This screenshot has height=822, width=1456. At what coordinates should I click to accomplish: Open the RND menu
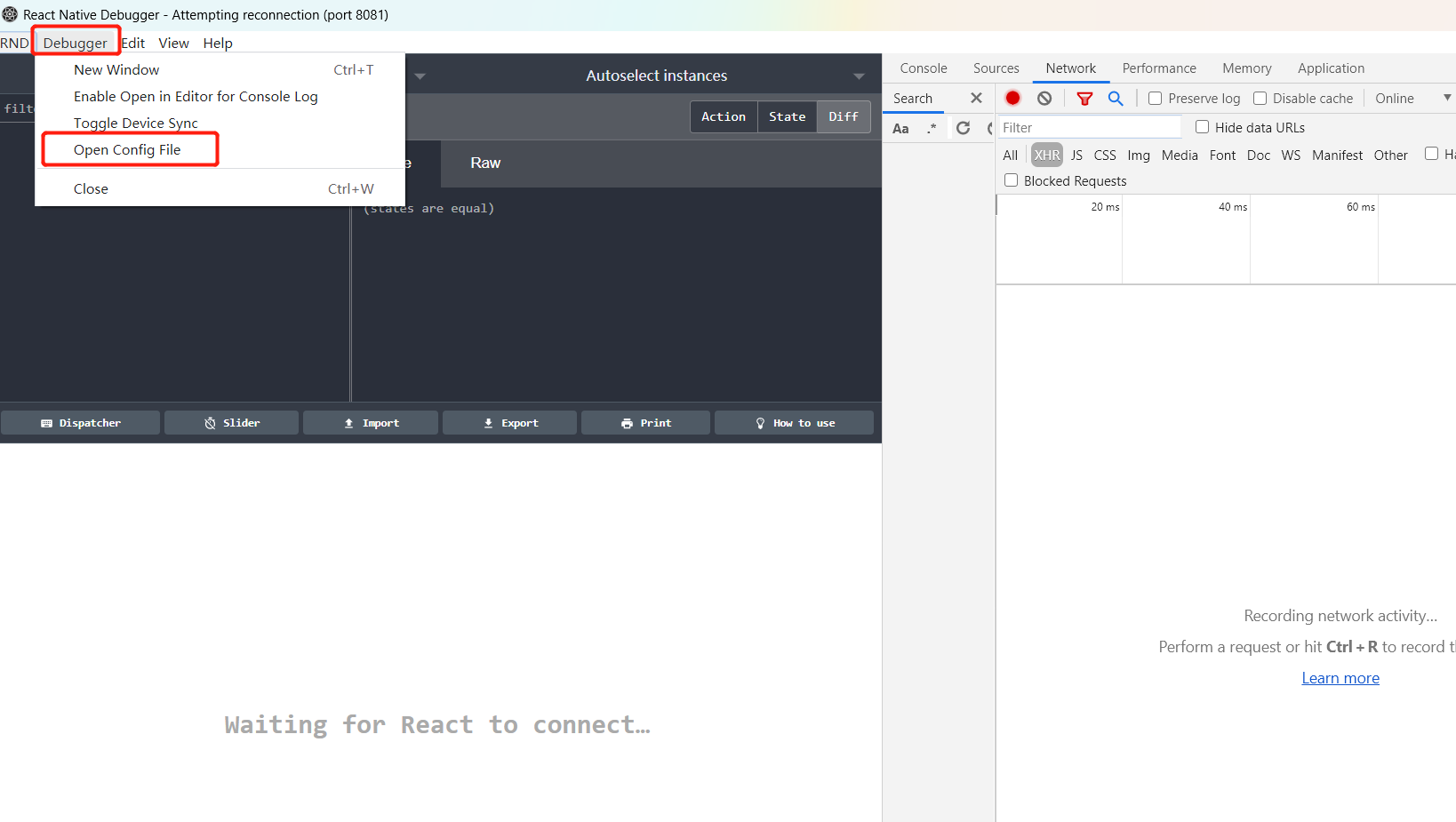[14, 43]
